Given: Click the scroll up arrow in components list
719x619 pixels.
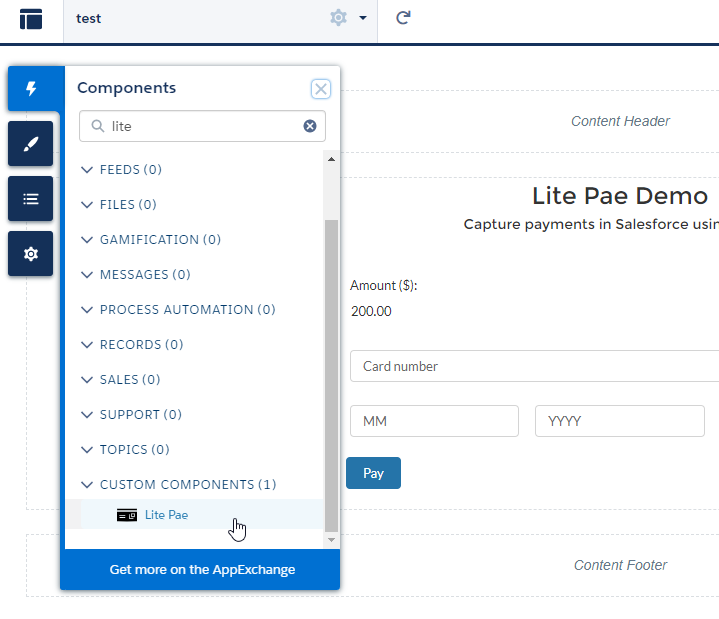Looking at the screenshot, I should (331, 160).
